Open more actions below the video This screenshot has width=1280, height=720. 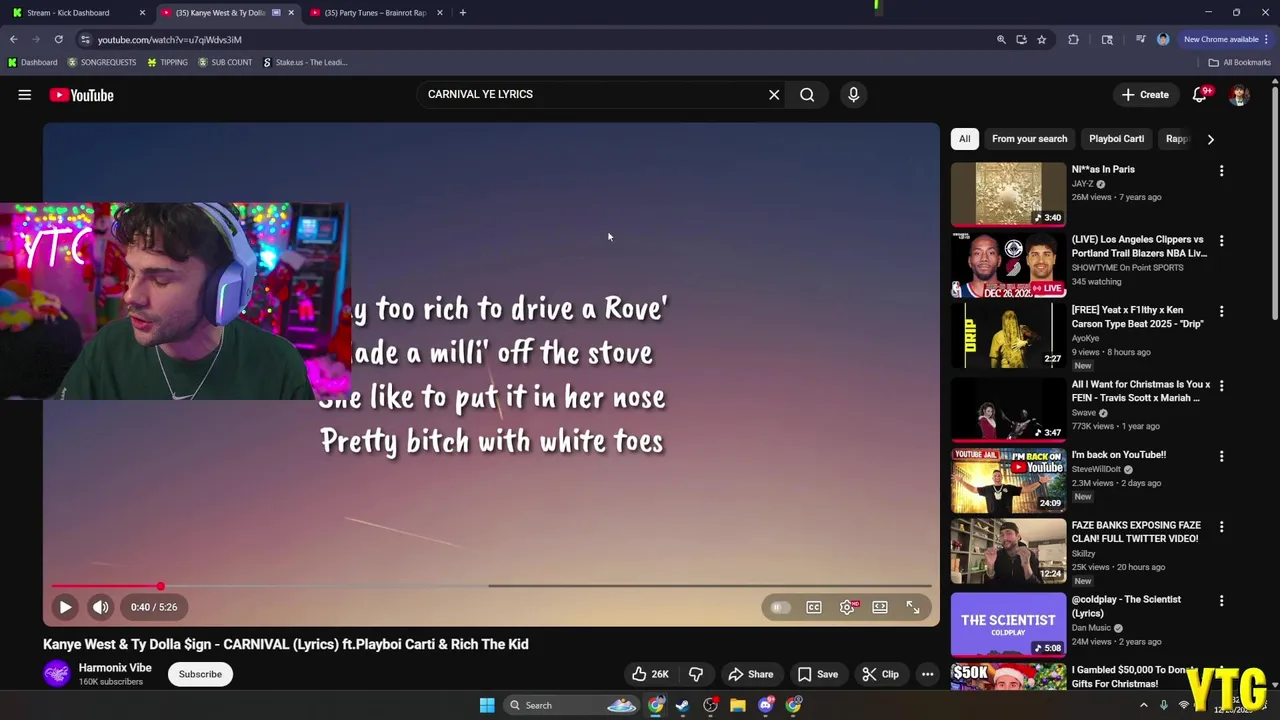tap(928, 674)
